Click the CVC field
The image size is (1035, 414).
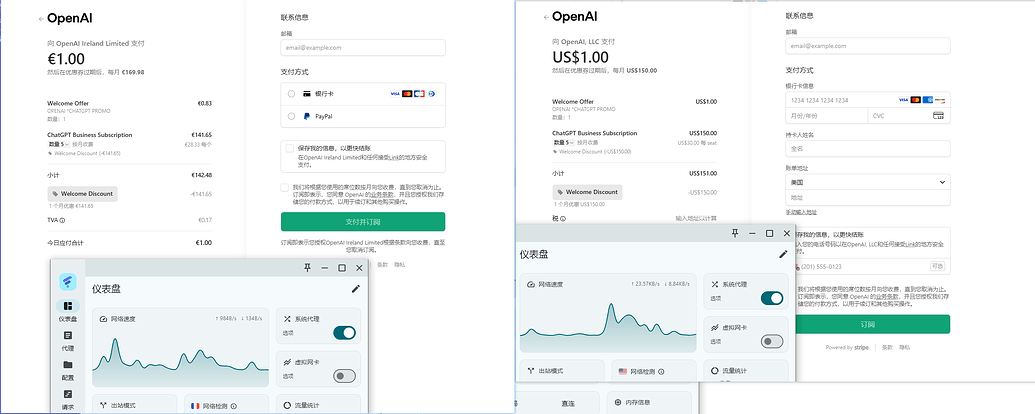(909, 116)
